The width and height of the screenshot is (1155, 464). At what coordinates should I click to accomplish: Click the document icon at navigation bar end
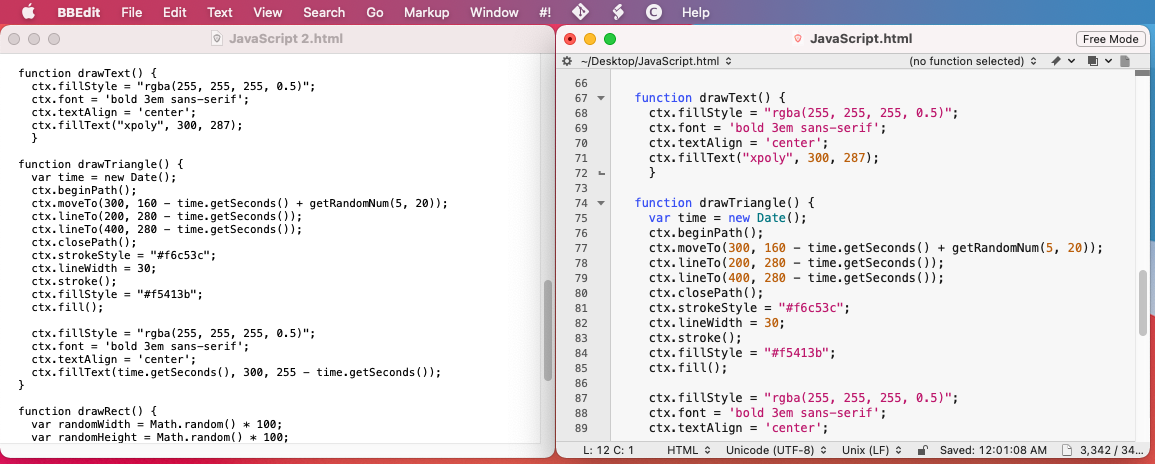coord(1125,61)
